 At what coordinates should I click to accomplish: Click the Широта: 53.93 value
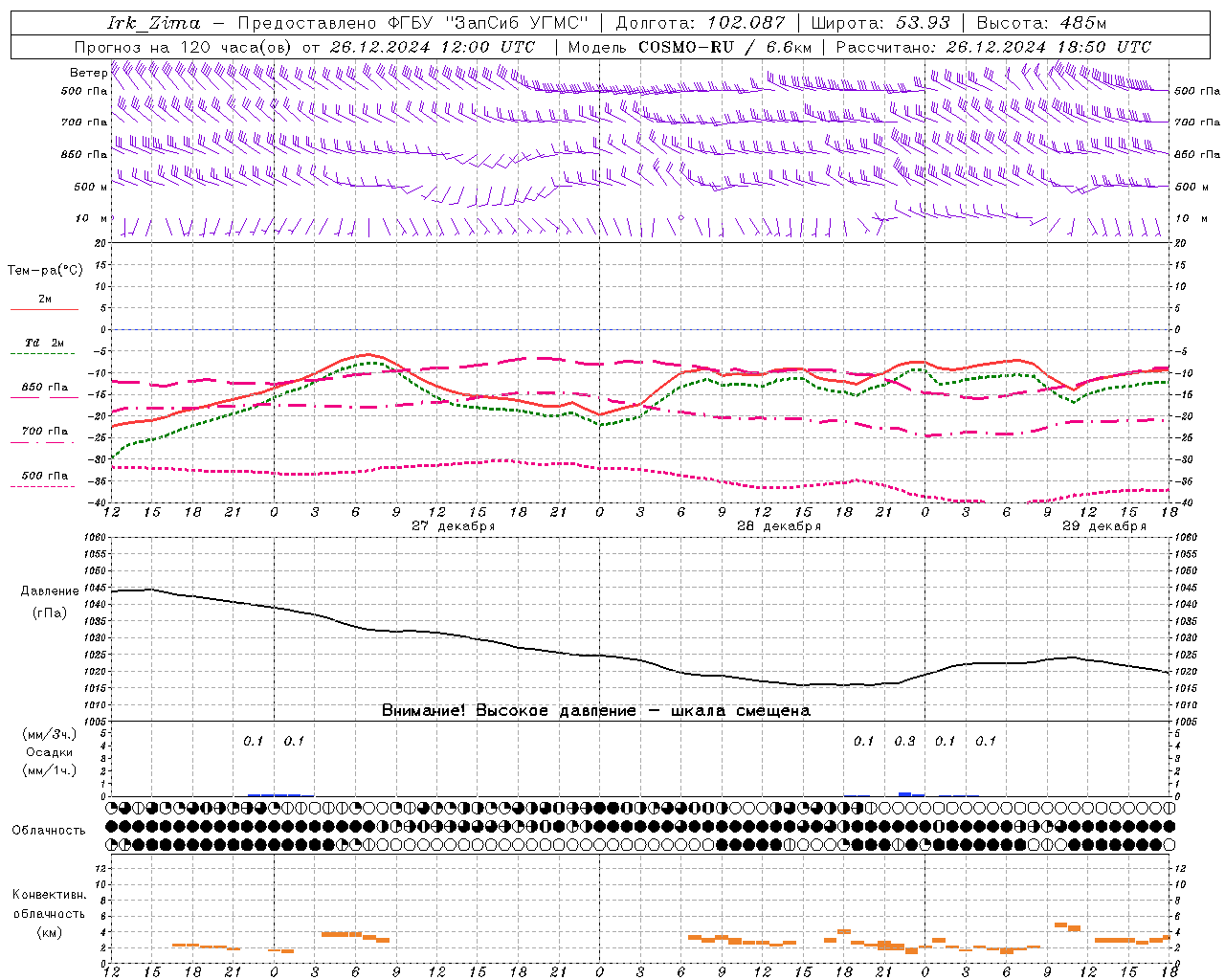[x=880, y=23]
